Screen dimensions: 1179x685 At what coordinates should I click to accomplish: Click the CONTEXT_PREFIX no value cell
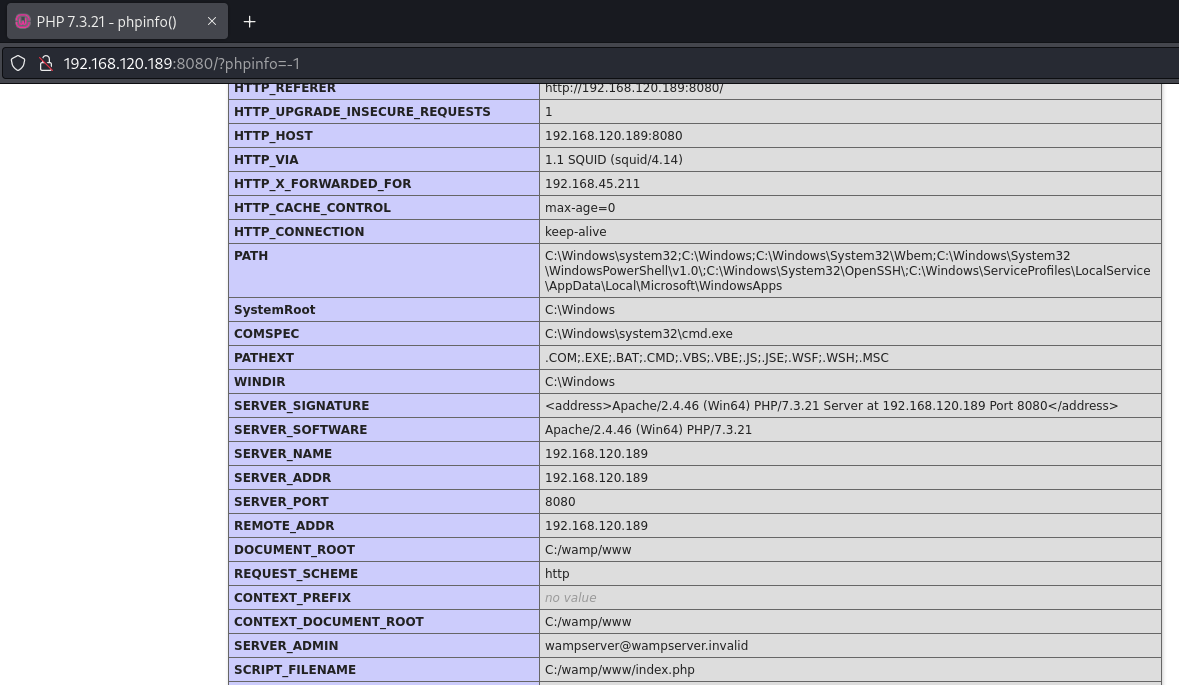[570, 598]
